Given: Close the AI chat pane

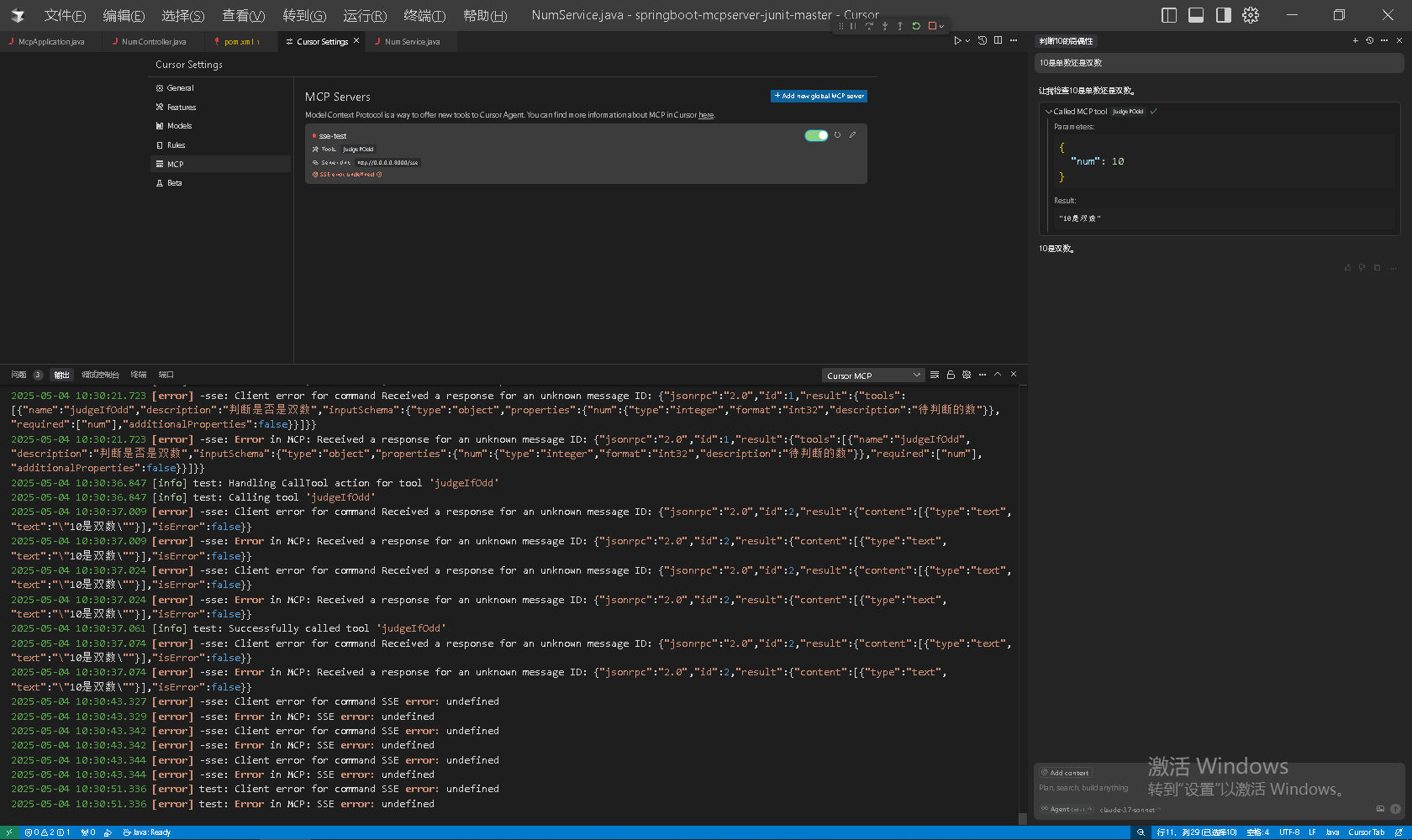Looking at the screenshot, I should 1399,40.
